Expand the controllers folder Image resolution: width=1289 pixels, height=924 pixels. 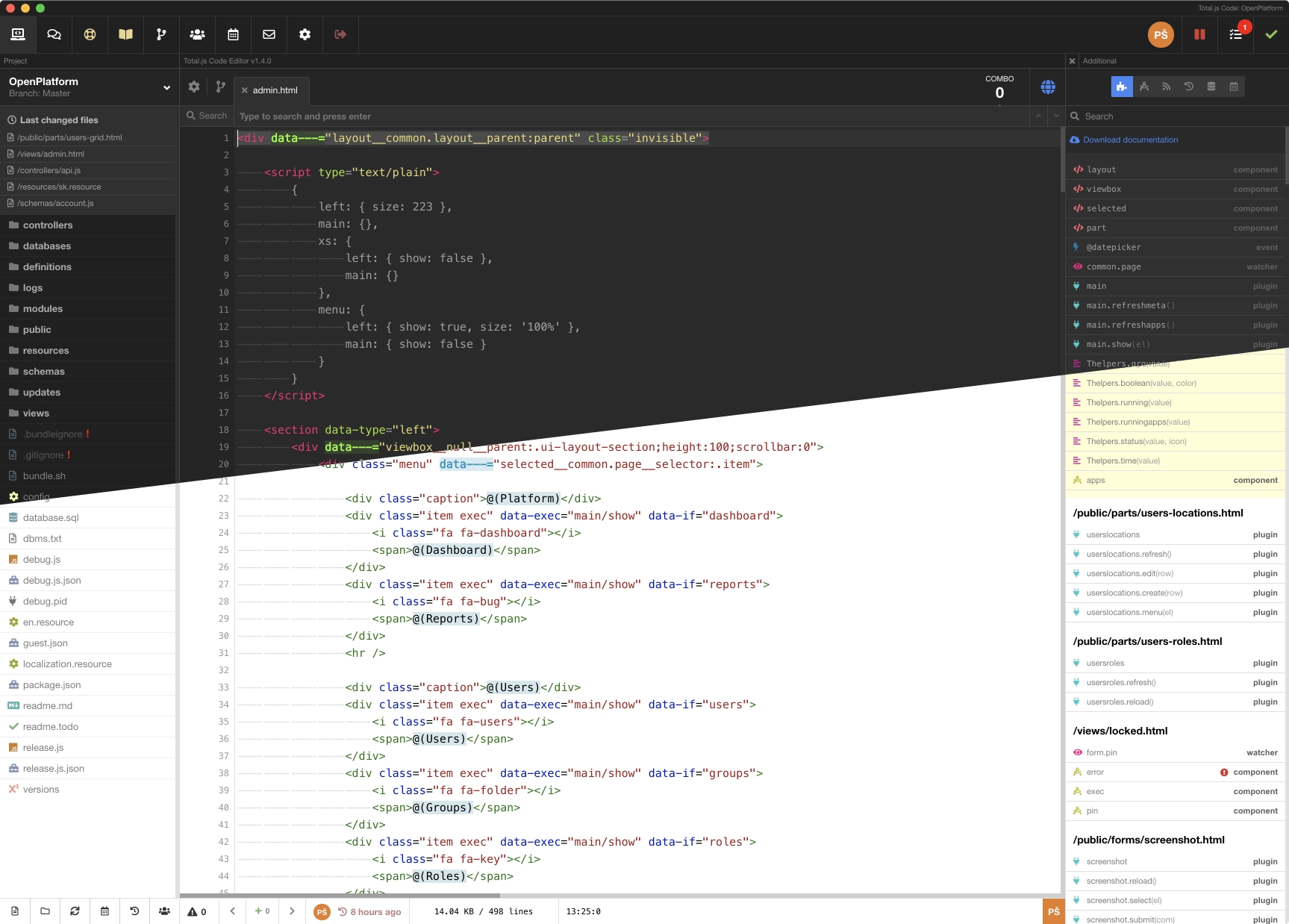[88, 225]
